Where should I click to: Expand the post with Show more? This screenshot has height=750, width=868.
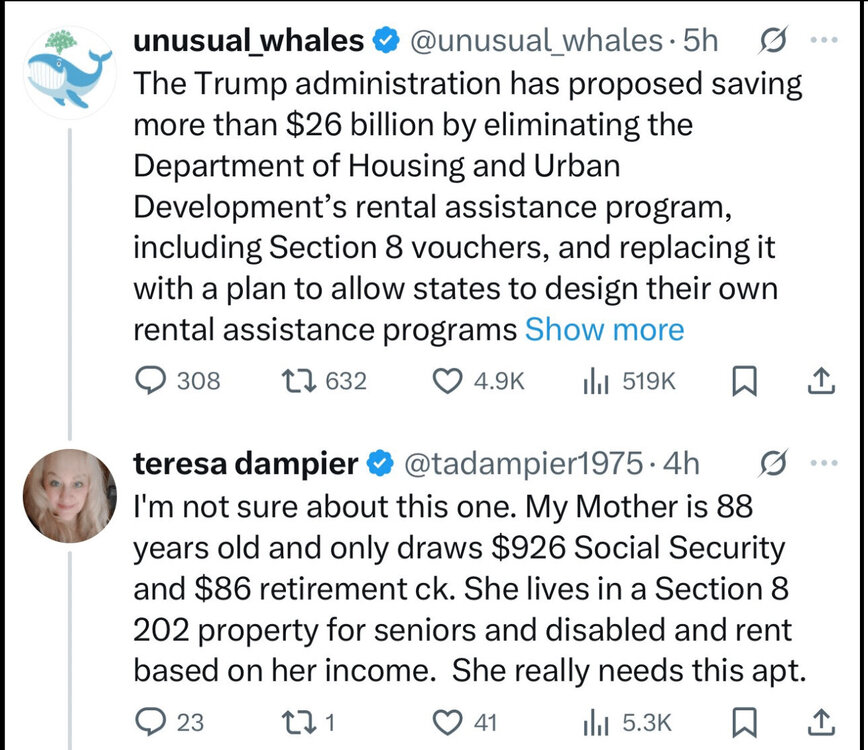click(x=604, y=329)
